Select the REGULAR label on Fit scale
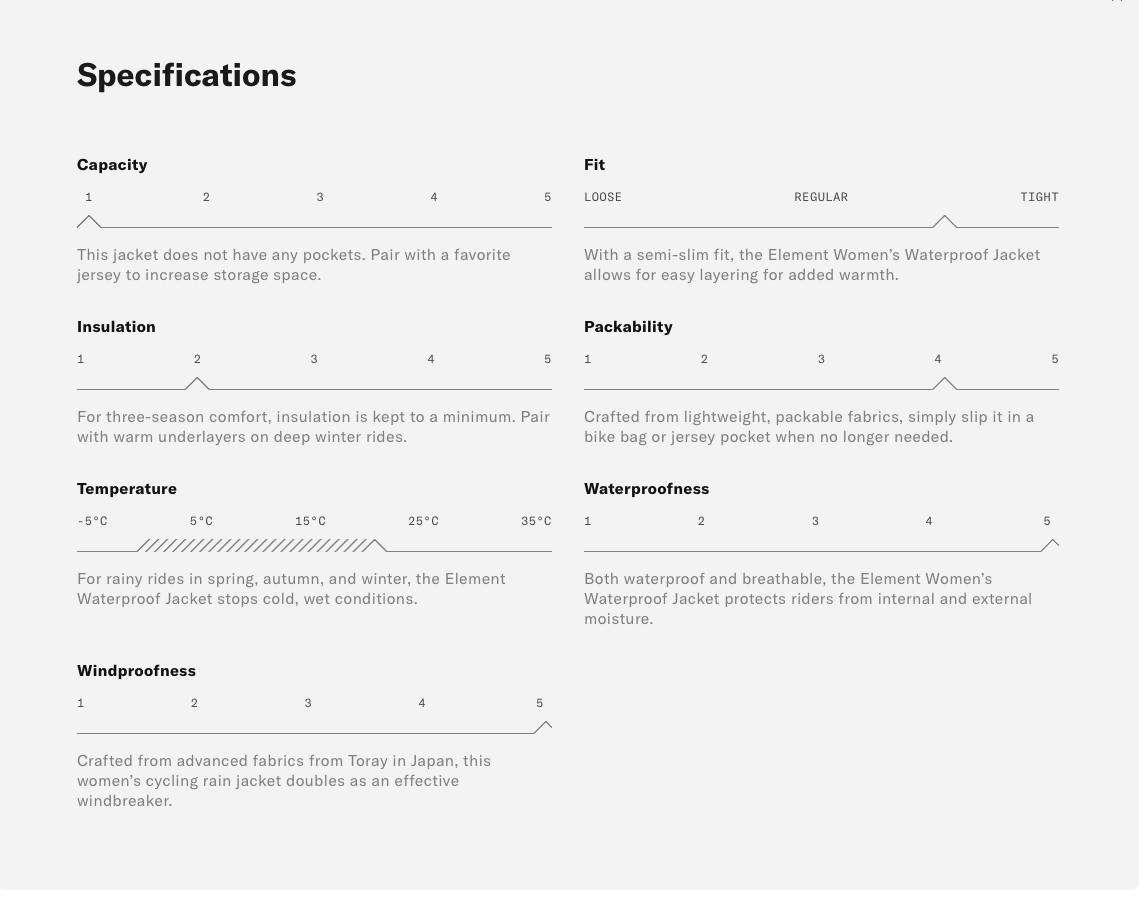Image resolution: width=1144 pixels, height=897 pixels. (x=821, y=197)
